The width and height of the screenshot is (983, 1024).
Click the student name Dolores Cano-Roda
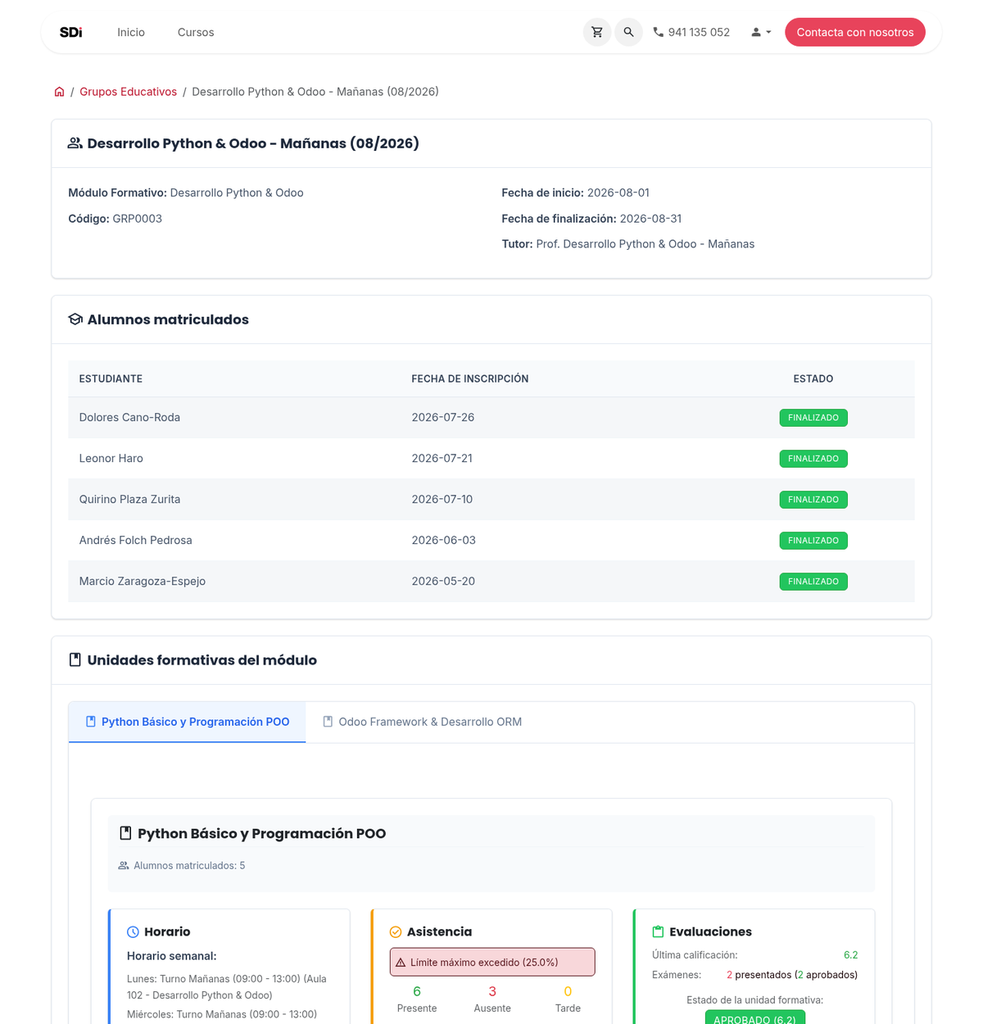(129, 417)
